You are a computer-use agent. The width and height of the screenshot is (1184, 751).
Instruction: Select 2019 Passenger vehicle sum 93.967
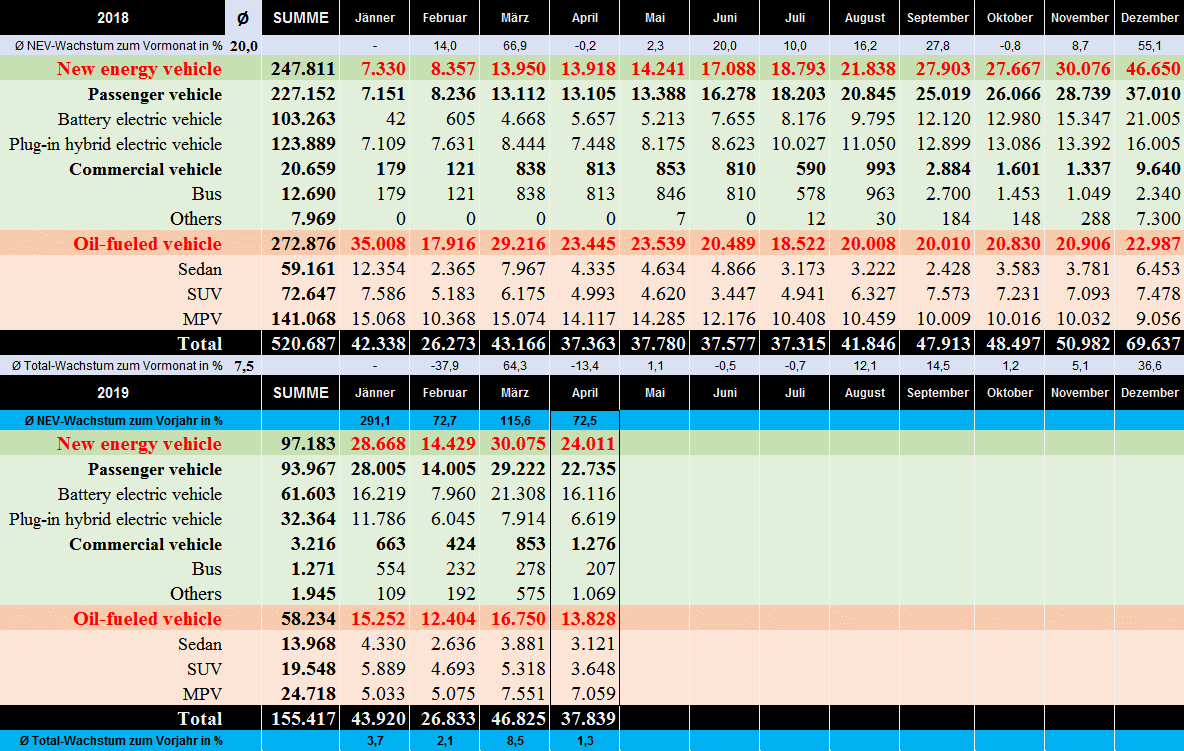[x=308, y=469]
